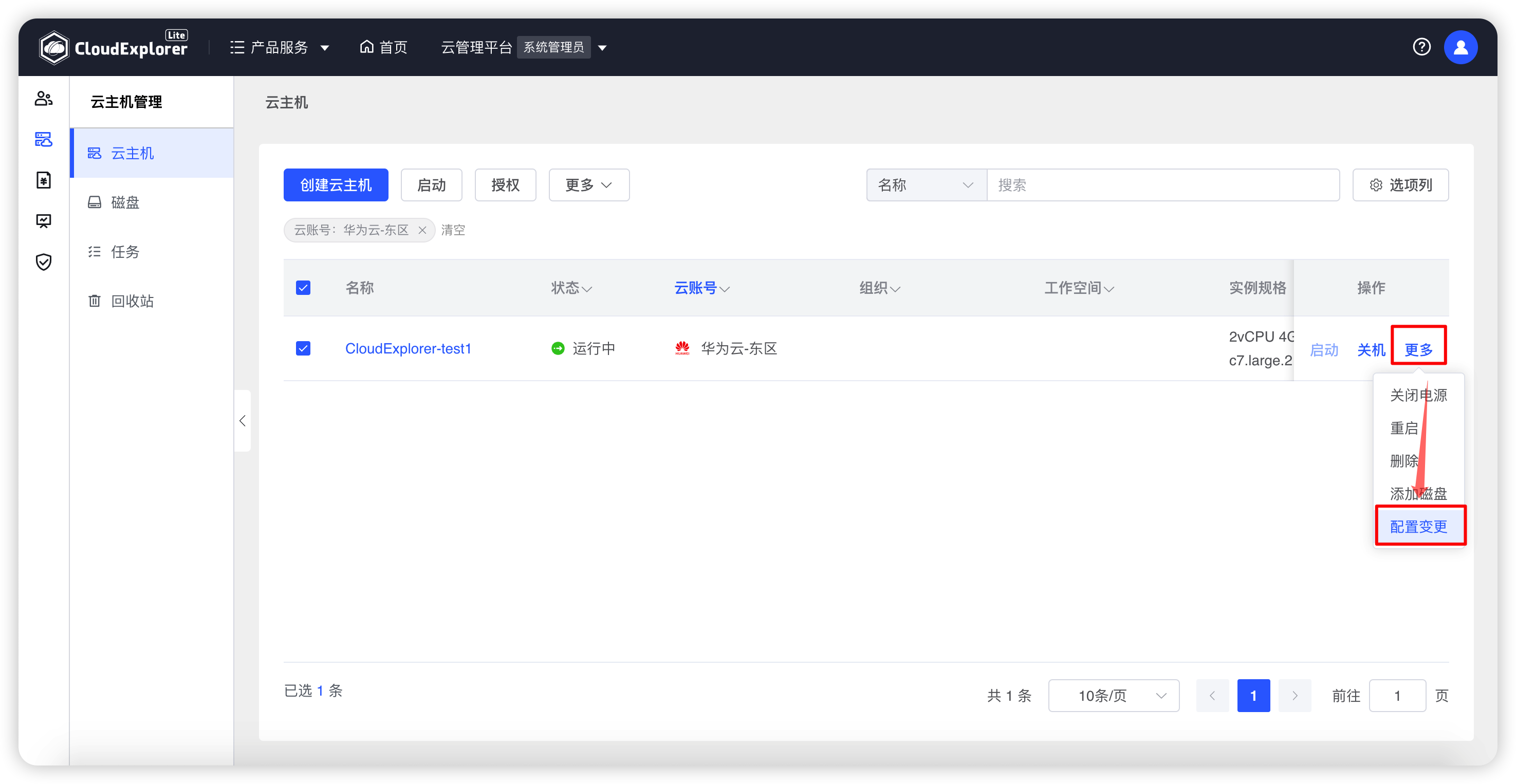Image resolution: width=1516 pixels, height=784 pixels.
Task: Click the 实例规格 column header
Action: click(x=1257, y=288)
